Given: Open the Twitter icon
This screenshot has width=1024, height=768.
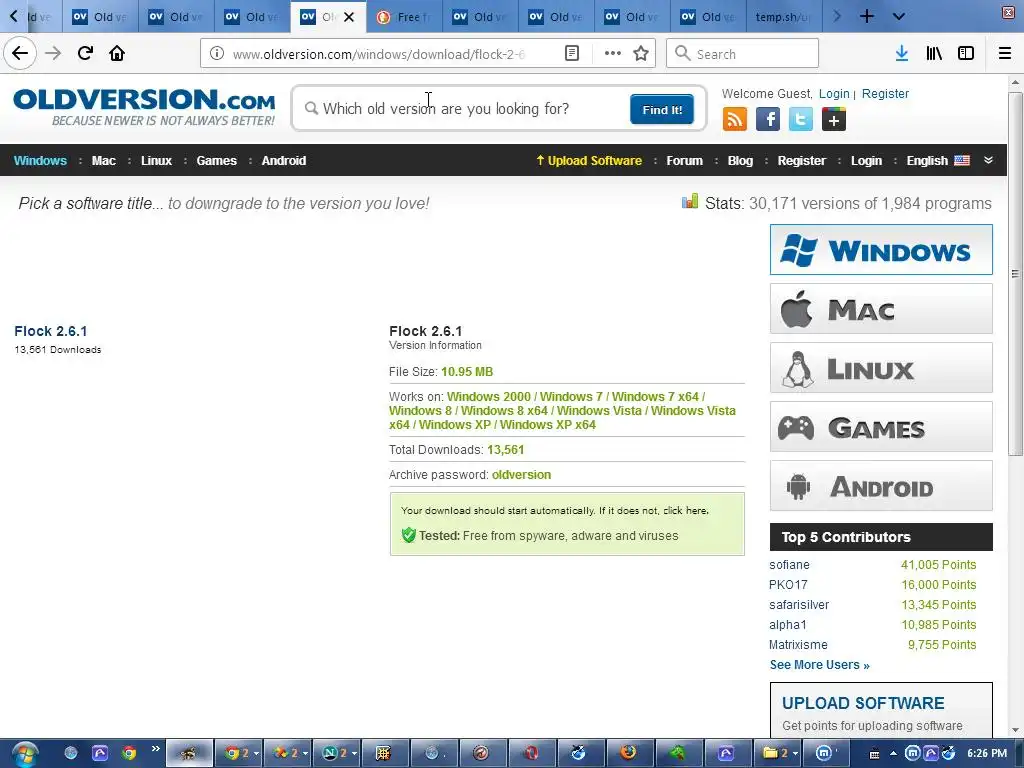Looking at the screenshot, I should coord(801,120).
